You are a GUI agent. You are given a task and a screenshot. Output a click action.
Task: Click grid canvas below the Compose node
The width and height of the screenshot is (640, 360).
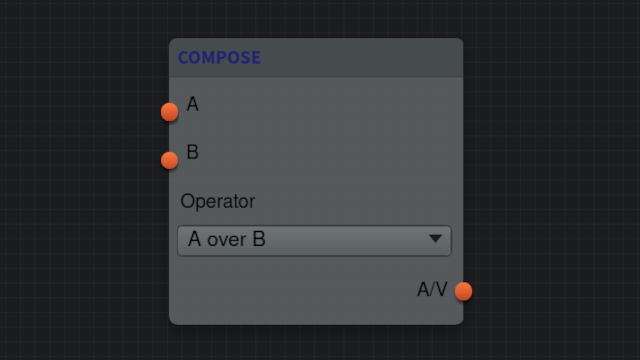[316, 344]
